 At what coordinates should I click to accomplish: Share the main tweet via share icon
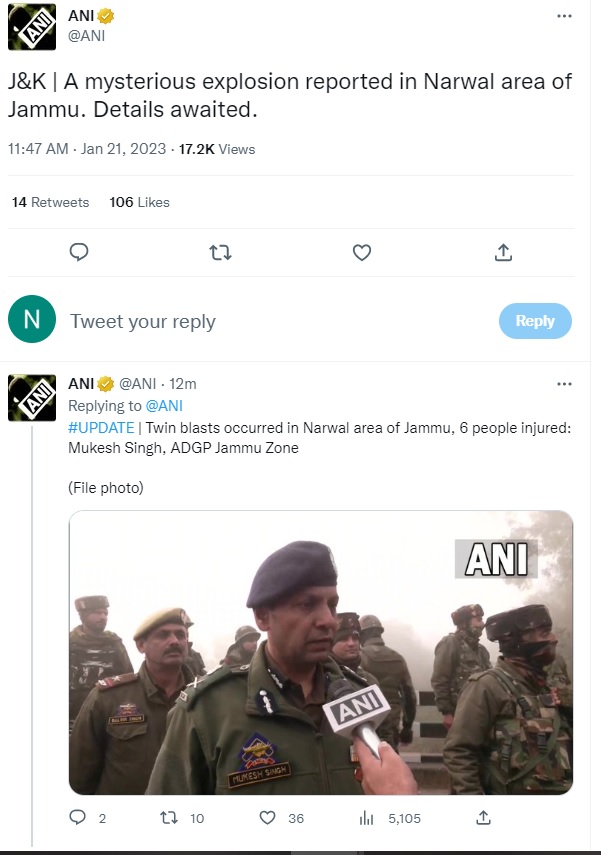504,252
